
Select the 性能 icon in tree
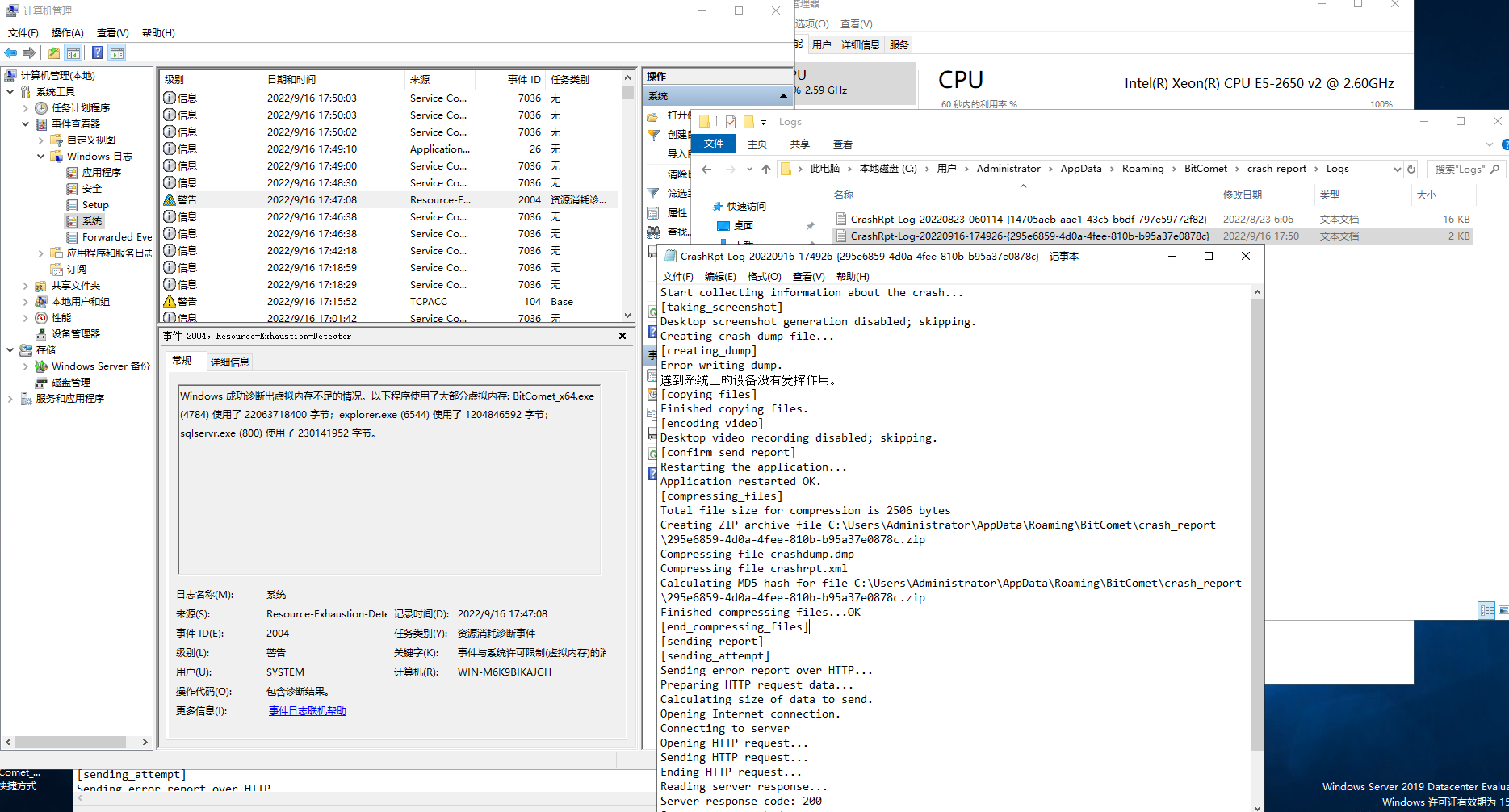41,317
